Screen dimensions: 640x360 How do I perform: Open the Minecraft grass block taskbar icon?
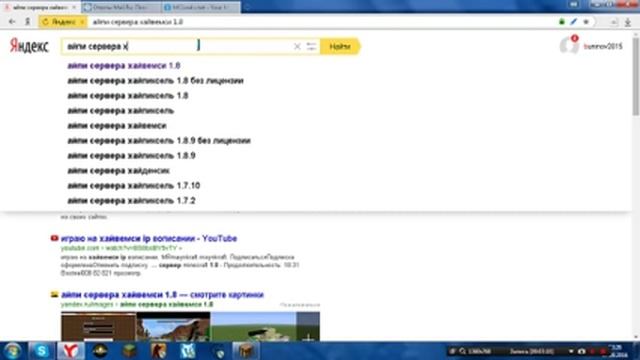click(x=129, y=351)
